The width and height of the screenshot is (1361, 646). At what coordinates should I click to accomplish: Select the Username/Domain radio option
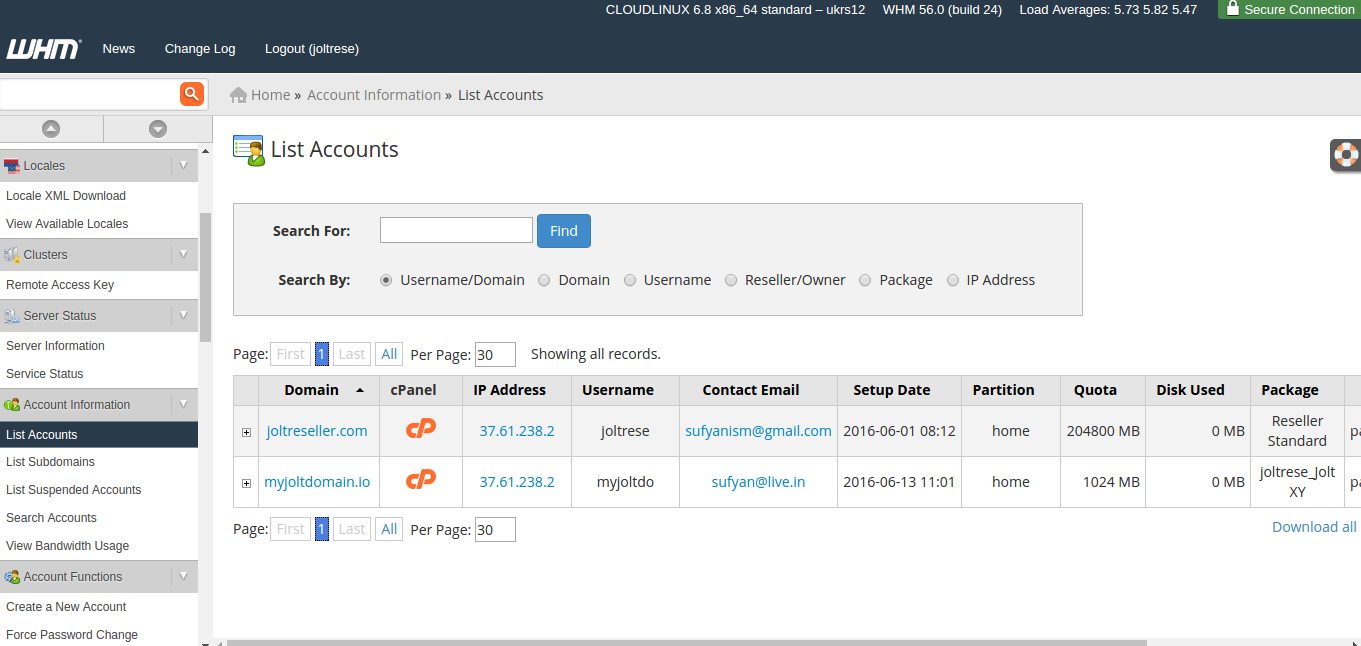click(386, 280)
